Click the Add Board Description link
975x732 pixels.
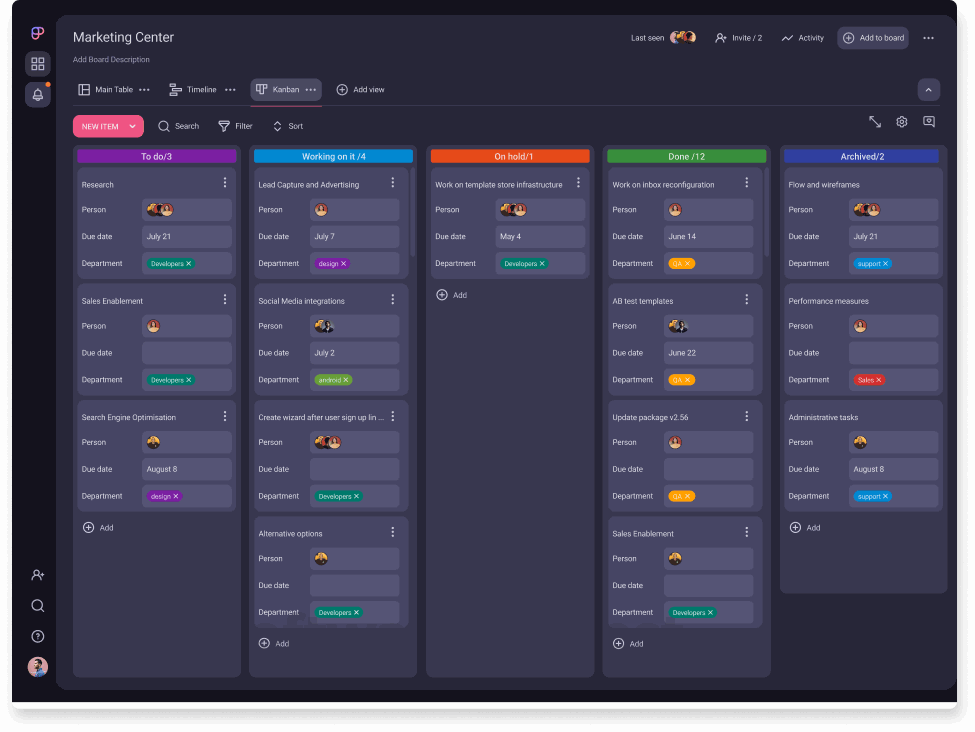coord(109,59)
